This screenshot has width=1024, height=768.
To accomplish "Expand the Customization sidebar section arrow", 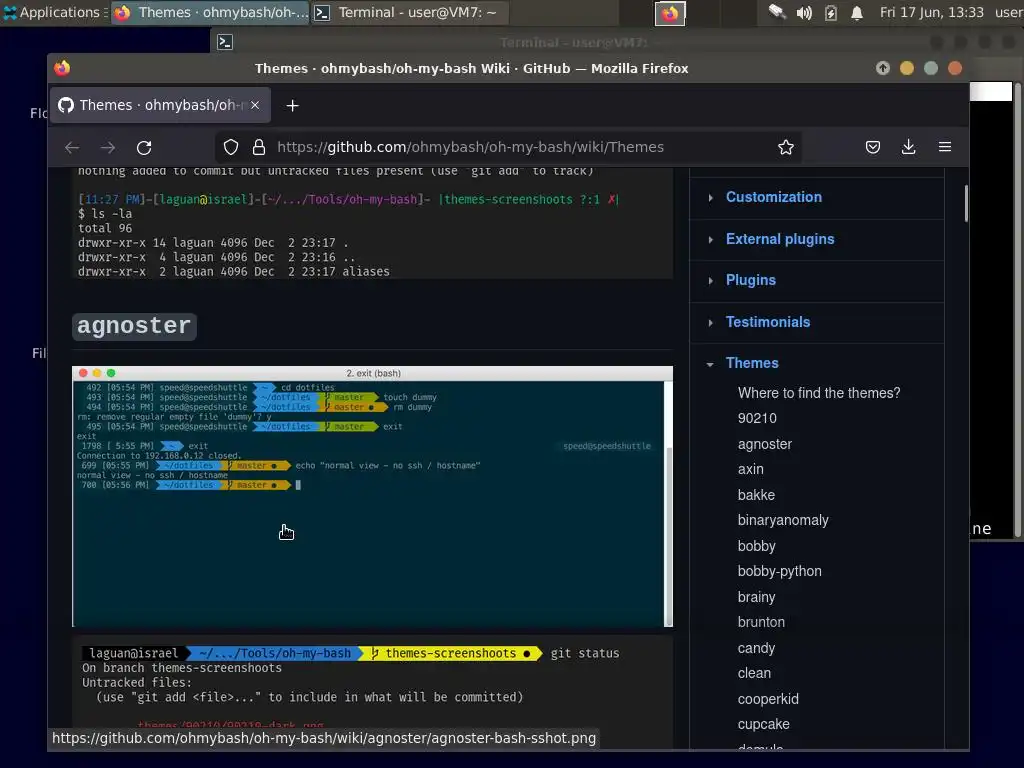I will pyautogui.click(x=711, y=197).
